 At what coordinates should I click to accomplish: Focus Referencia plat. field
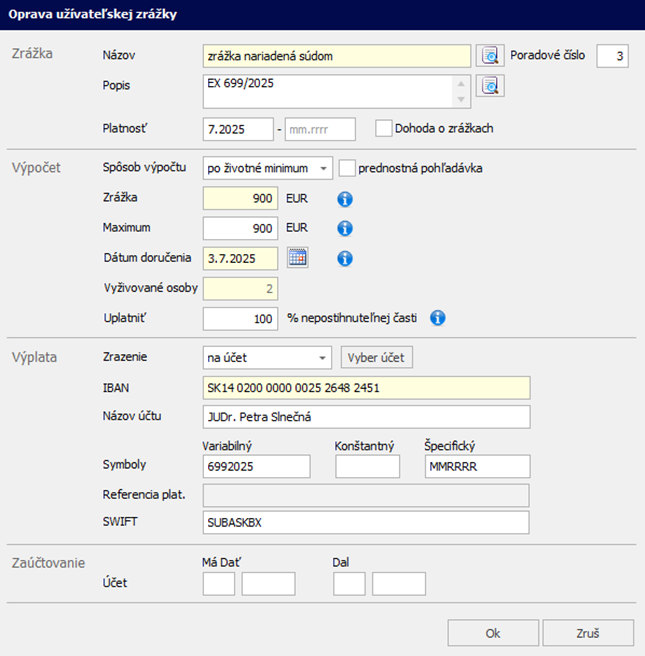point(366,495)
